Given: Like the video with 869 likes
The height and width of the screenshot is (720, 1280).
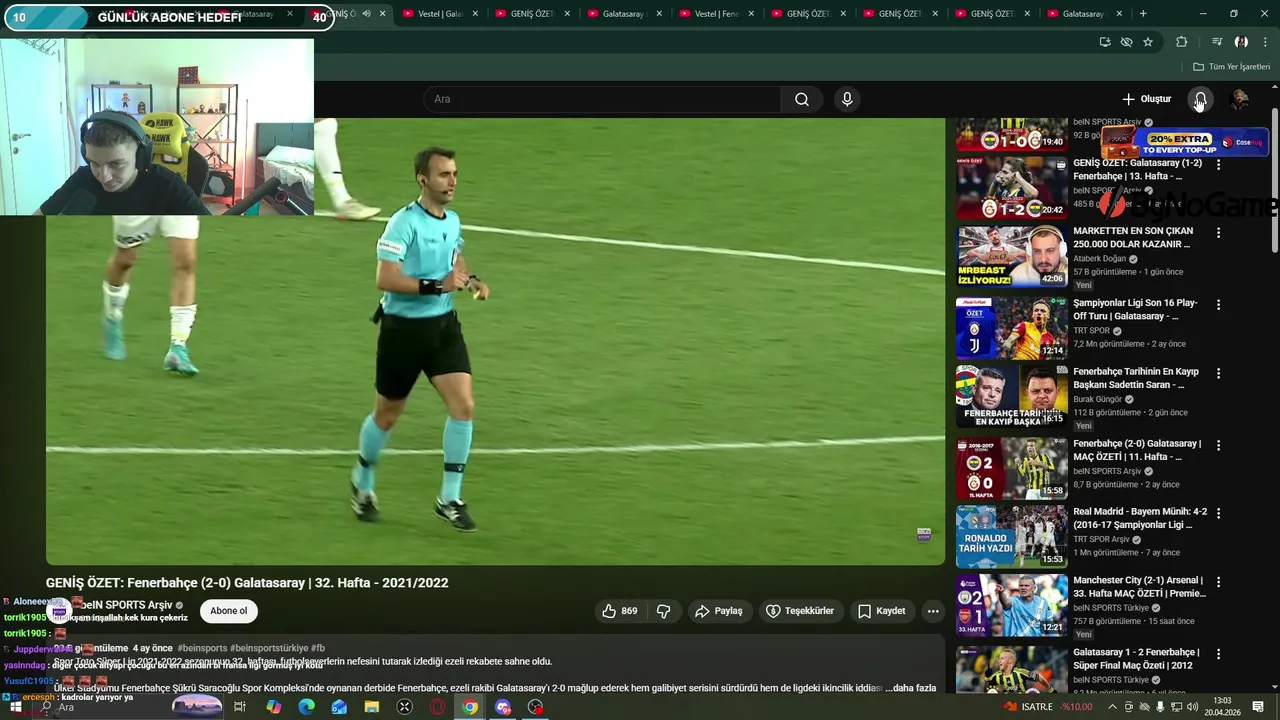Looking at the screenshot, I should coord(620,611).
